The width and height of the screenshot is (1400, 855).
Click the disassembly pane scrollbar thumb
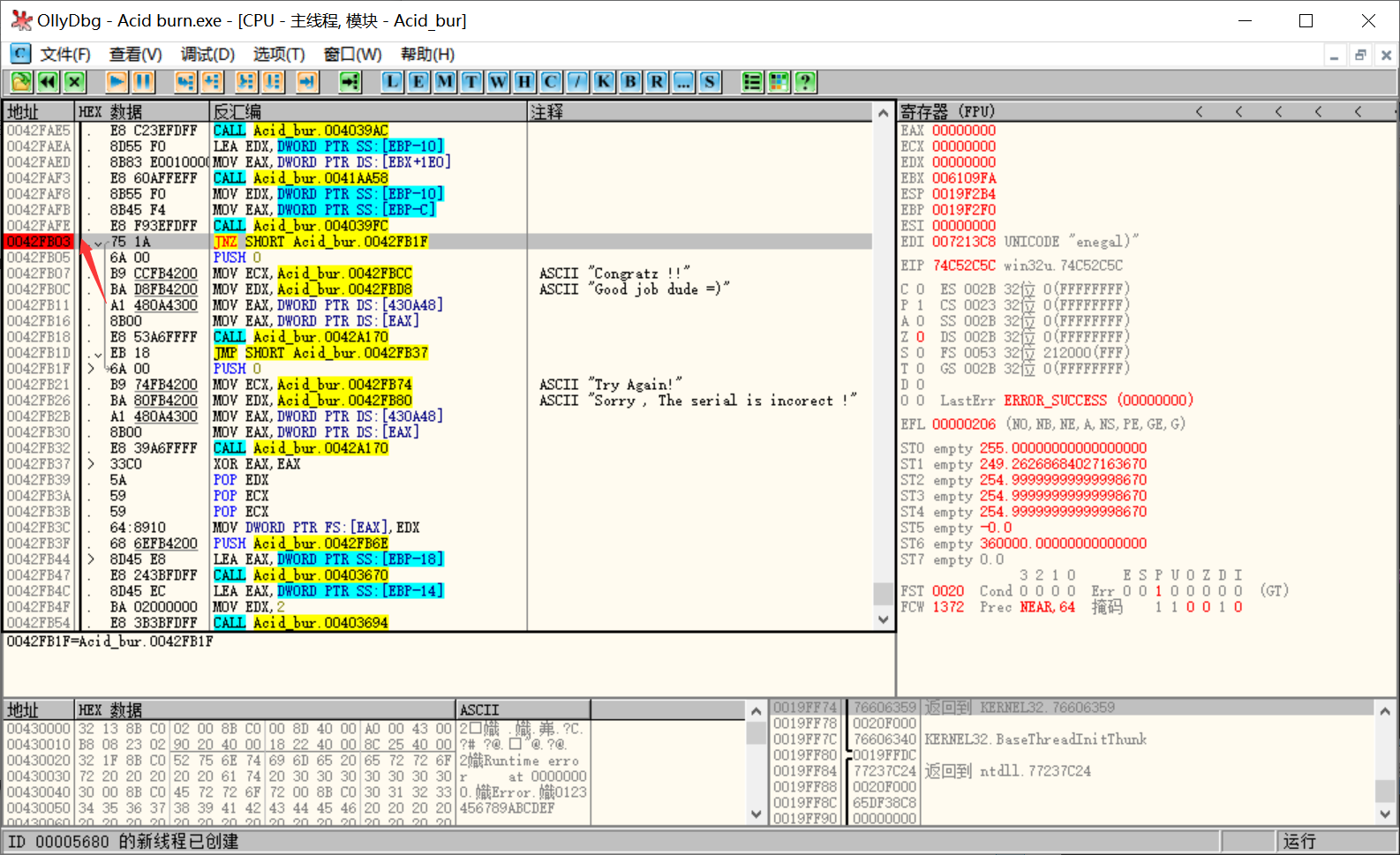(x=883, y=593)
